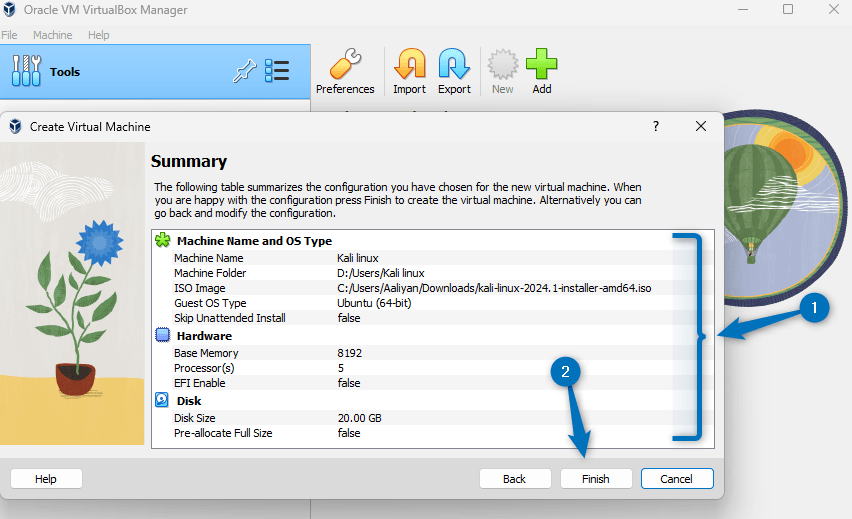Close the Create Virtual Machine dialog
This screenshot has height=519, width=852.
[701, 126]
